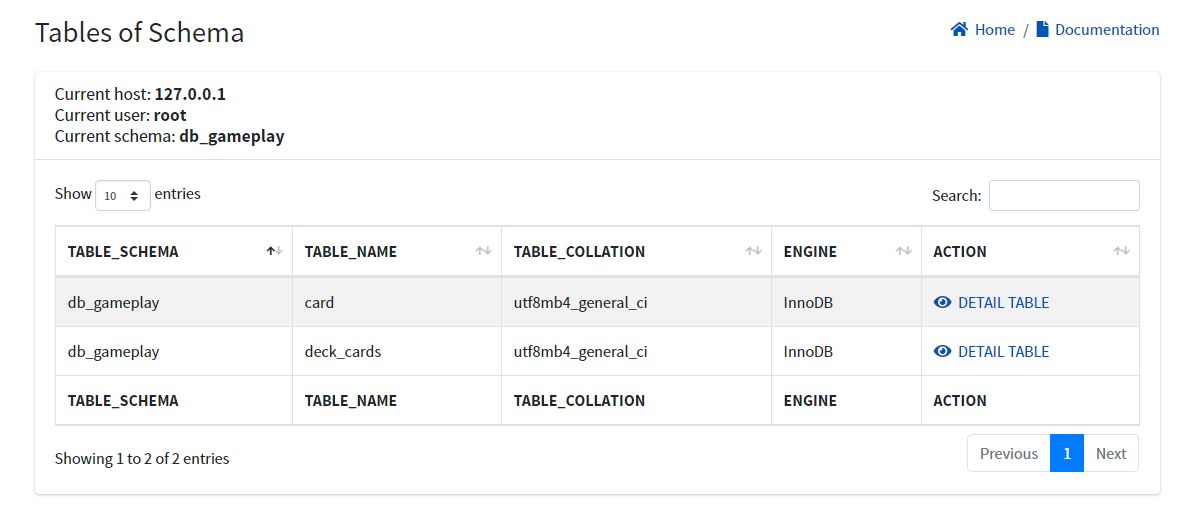Screen dimensions: 1186x516
Task: Sort by ENGINE column arrows
Action: 903,251
